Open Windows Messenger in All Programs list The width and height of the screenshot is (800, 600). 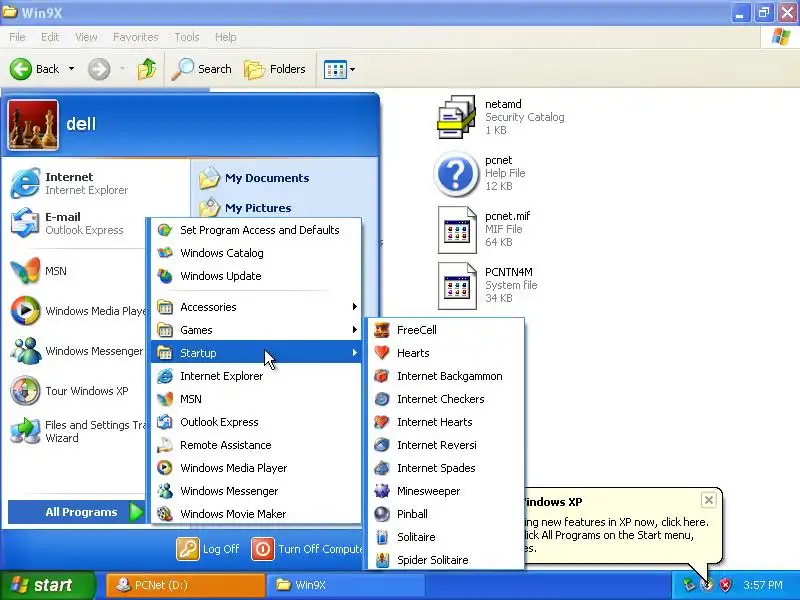coord(256,491)
